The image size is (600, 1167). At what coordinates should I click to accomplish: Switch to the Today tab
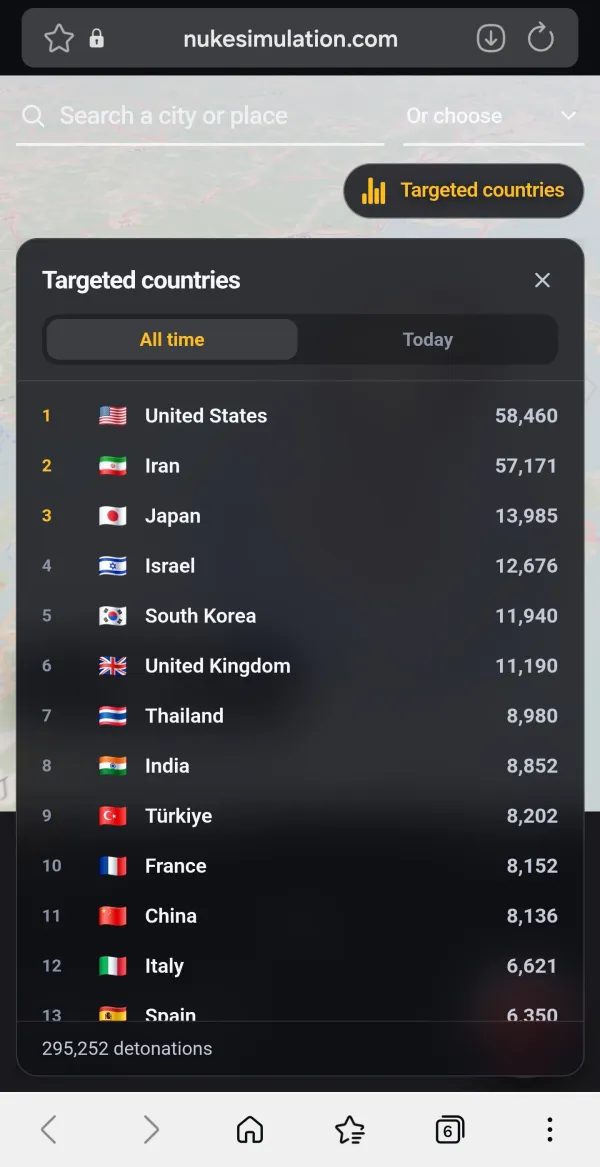[x=427, y=339]
